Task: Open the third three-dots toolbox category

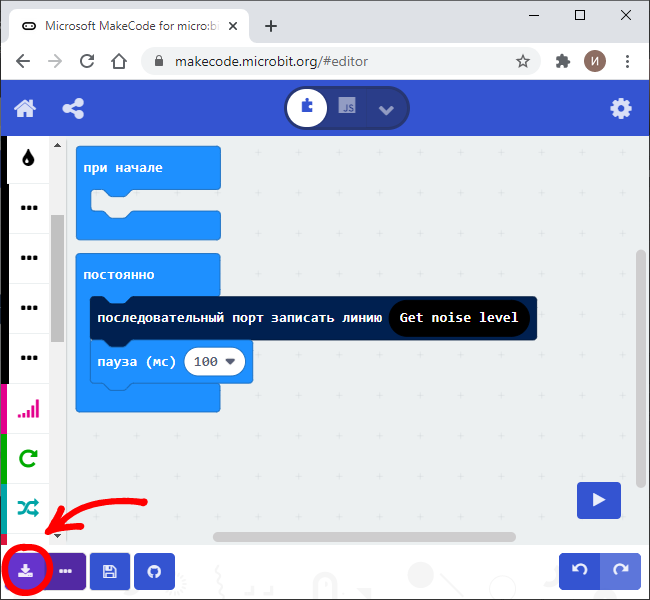Action: 29,308
